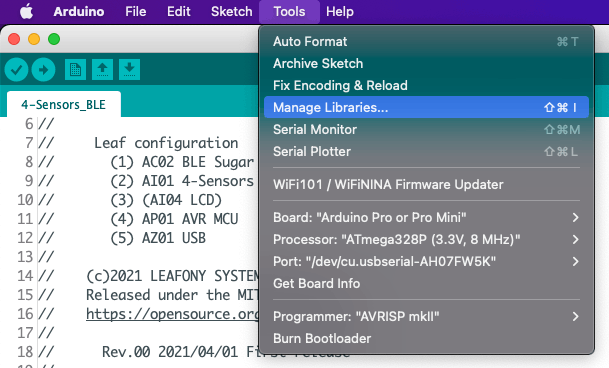Click the red close window button
609x368 pixels.
14,39
